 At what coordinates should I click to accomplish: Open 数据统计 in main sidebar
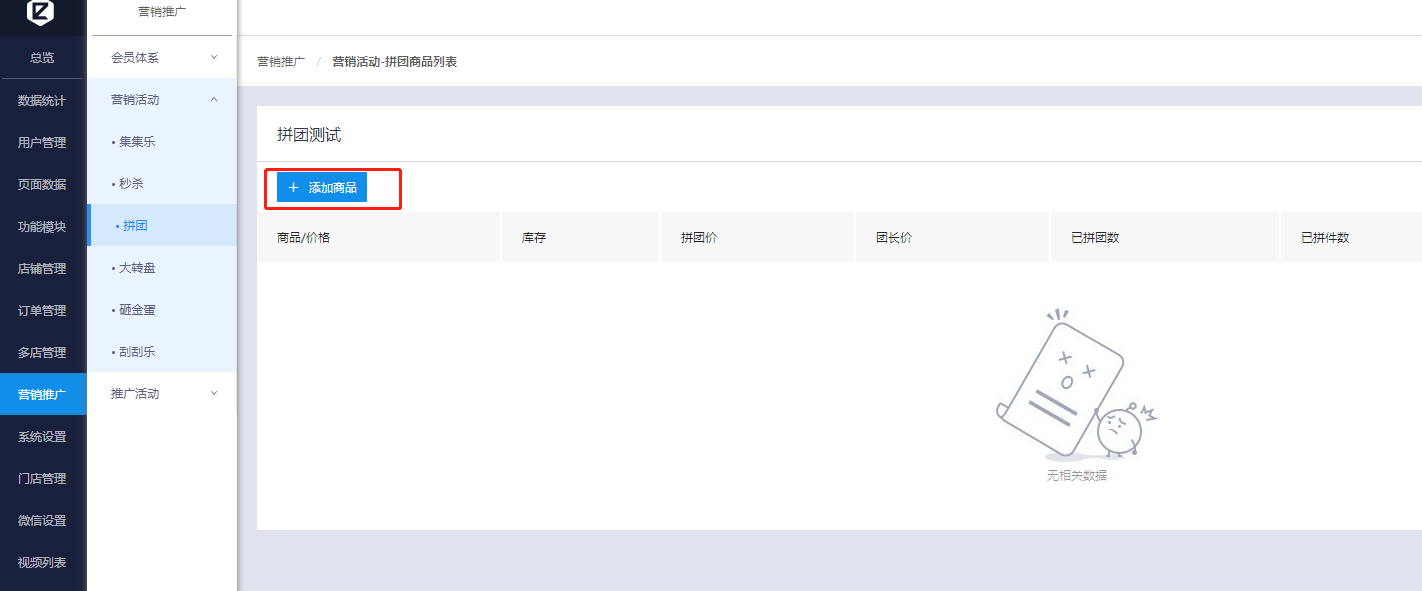[x=42, y=101]
